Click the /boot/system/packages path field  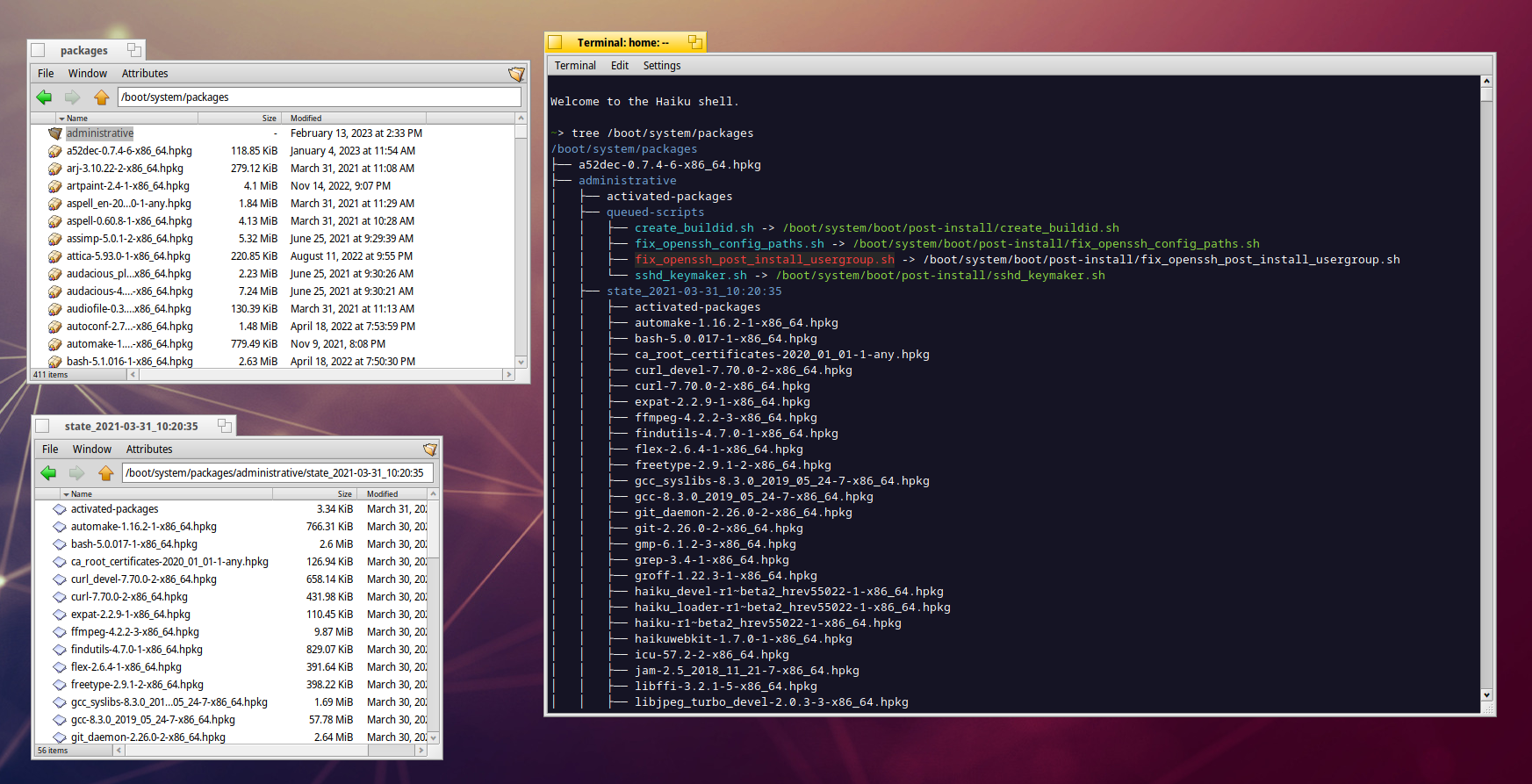click(320, 97)
